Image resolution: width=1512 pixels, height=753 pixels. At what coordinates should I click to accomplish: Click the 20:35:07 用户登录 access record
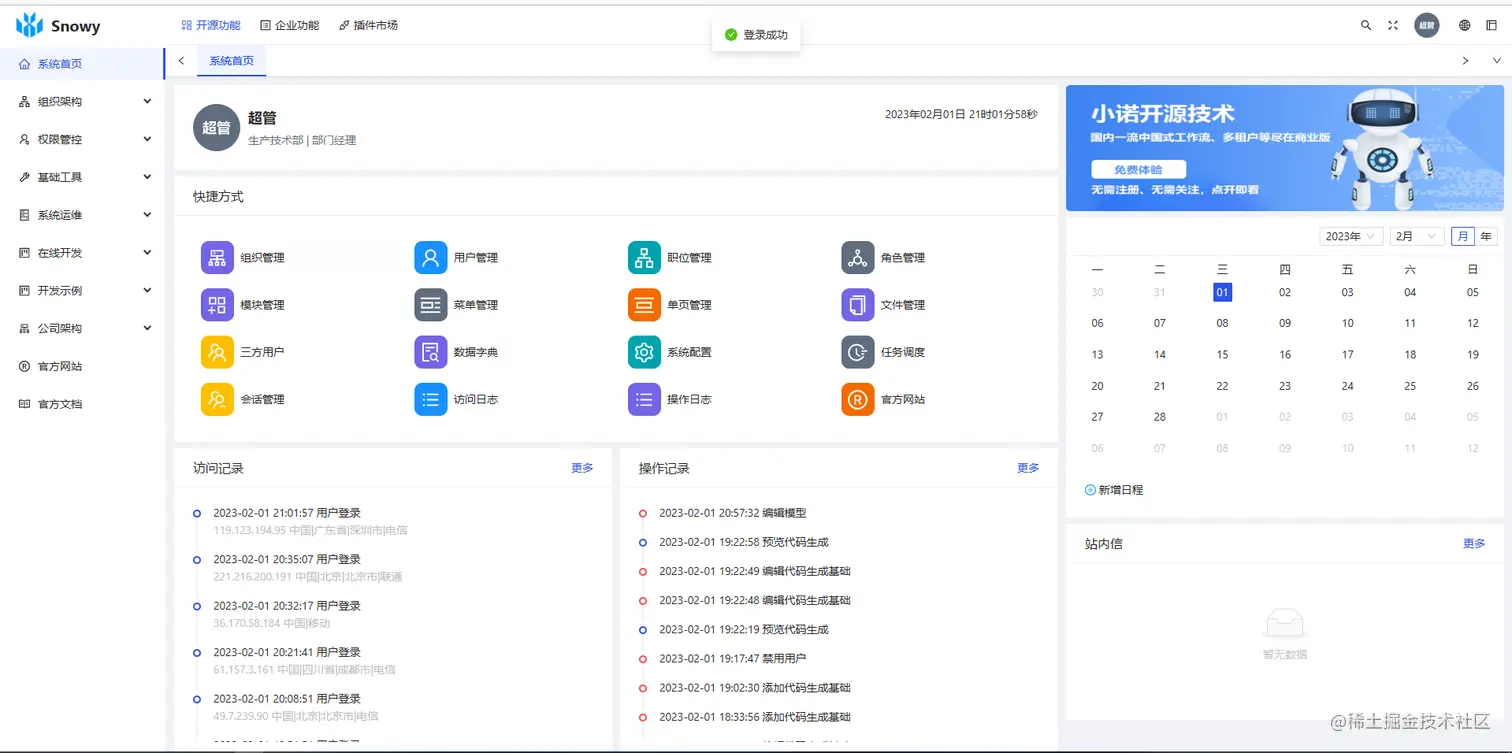tap(286, 559)
